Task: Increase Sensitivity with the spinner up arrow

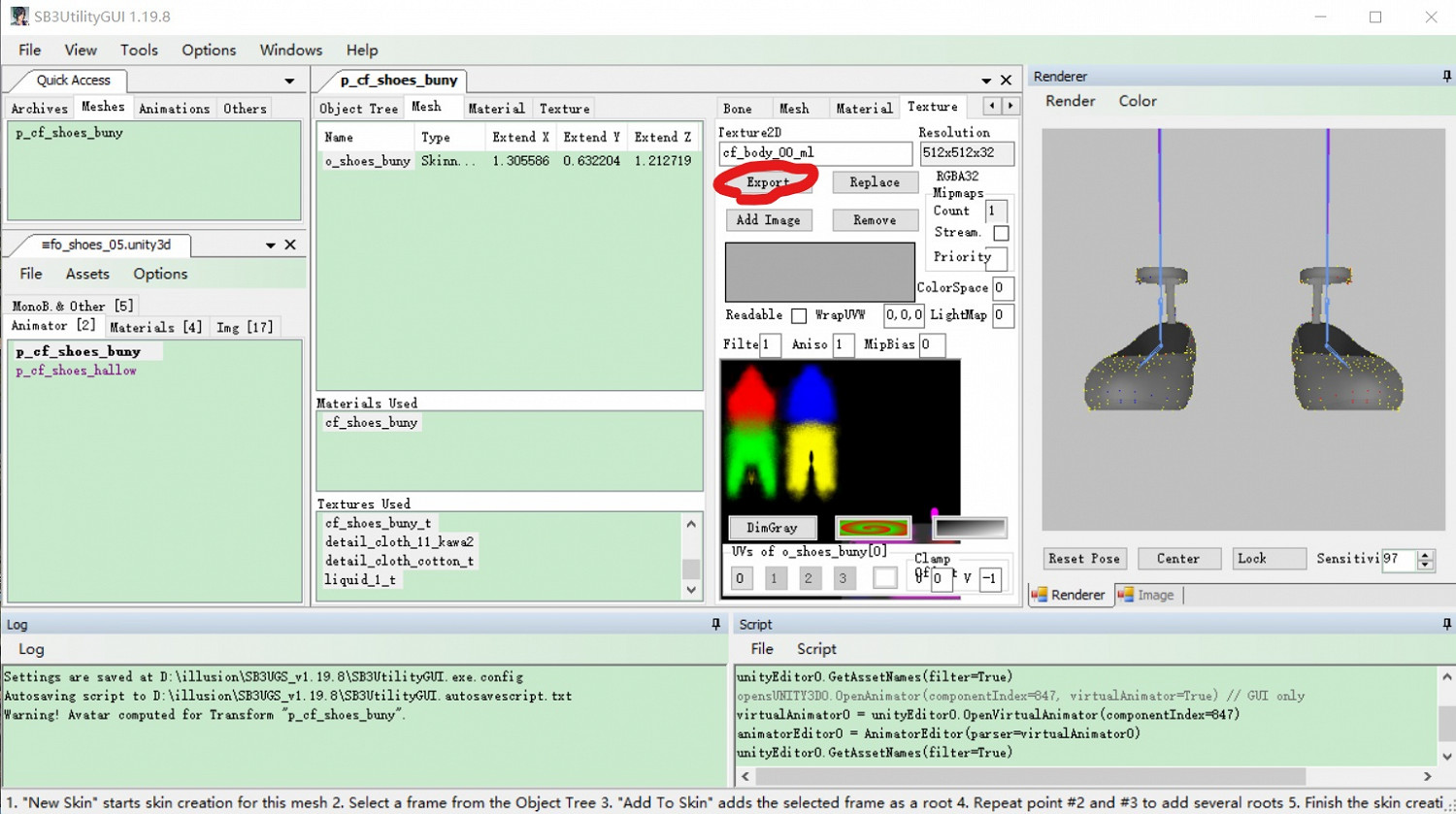Action: pyautogui.click(x=1425, y=554)
